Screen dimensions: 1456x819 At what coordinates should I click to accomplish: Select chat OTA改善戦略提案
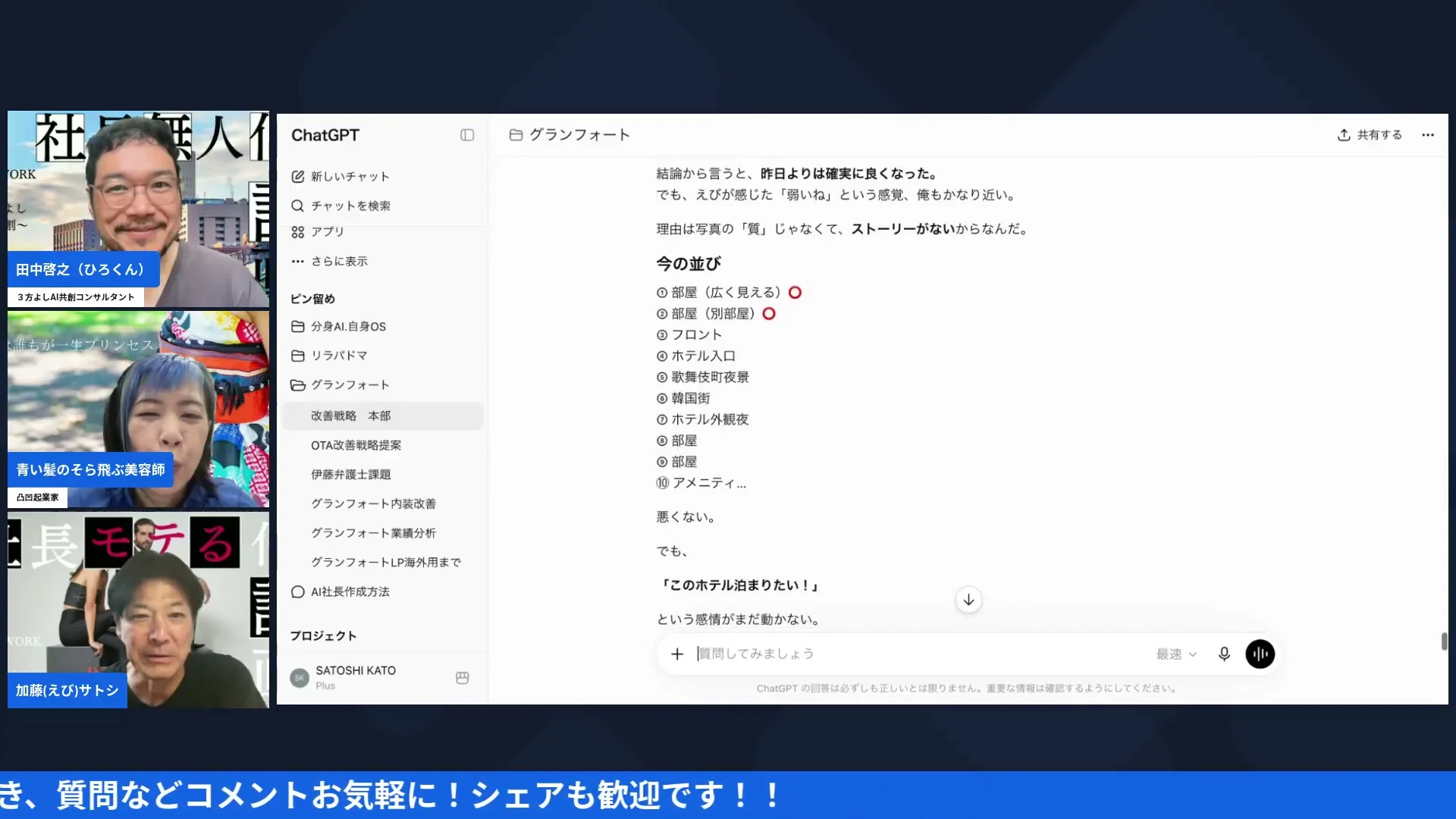click(x=383, y=446)
